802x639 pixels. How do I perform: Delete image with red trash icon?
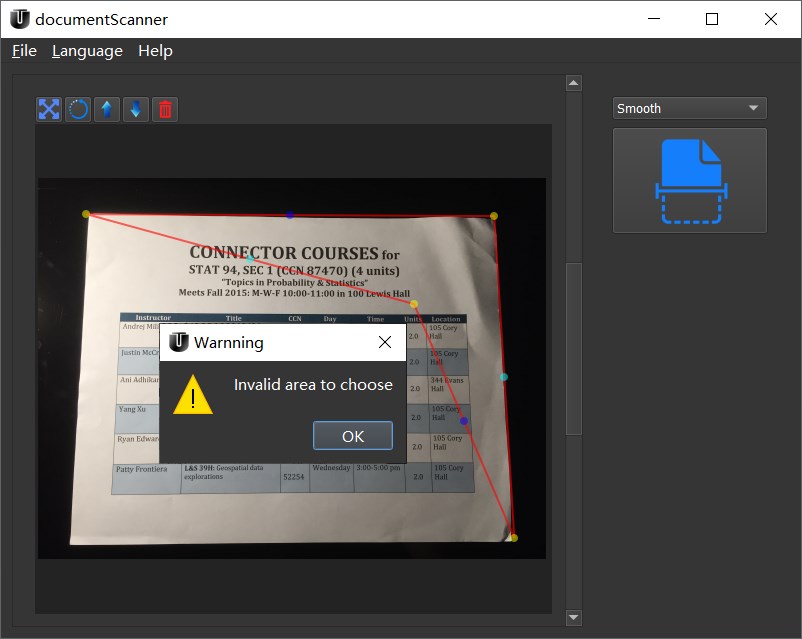165,109
